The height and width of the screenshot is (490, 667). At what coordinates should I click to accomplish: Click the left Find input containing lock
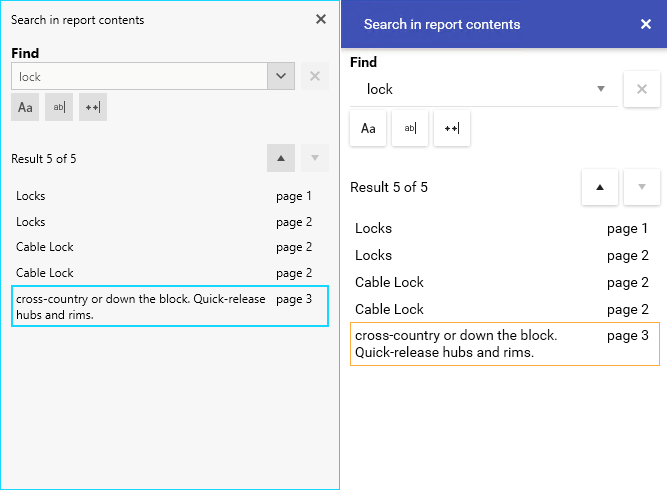pyautogui.click(x=140, y=76)
